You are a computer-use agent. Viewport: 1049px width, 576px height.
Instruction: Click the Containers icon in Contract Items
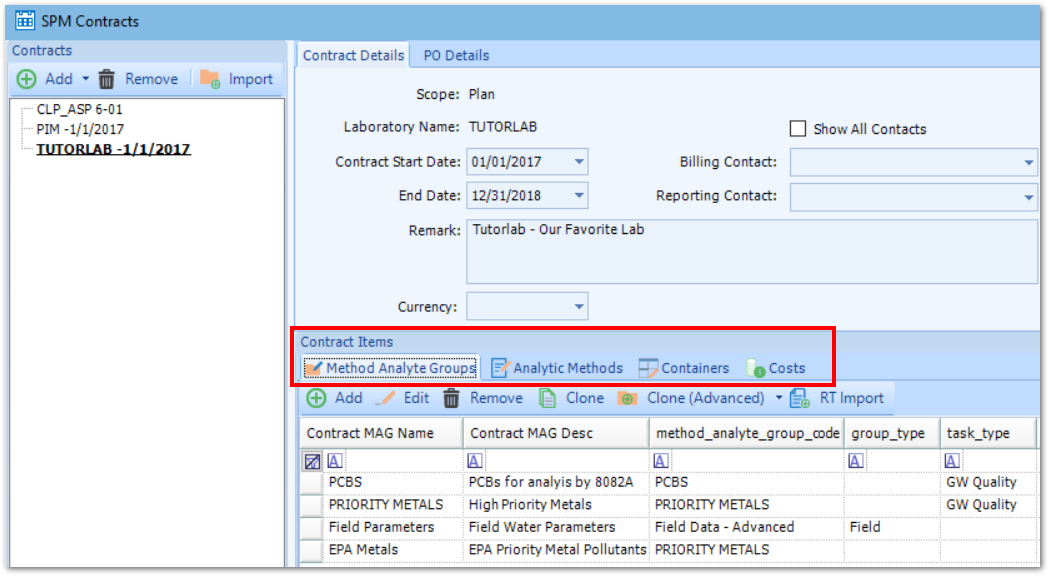(649, 367)
